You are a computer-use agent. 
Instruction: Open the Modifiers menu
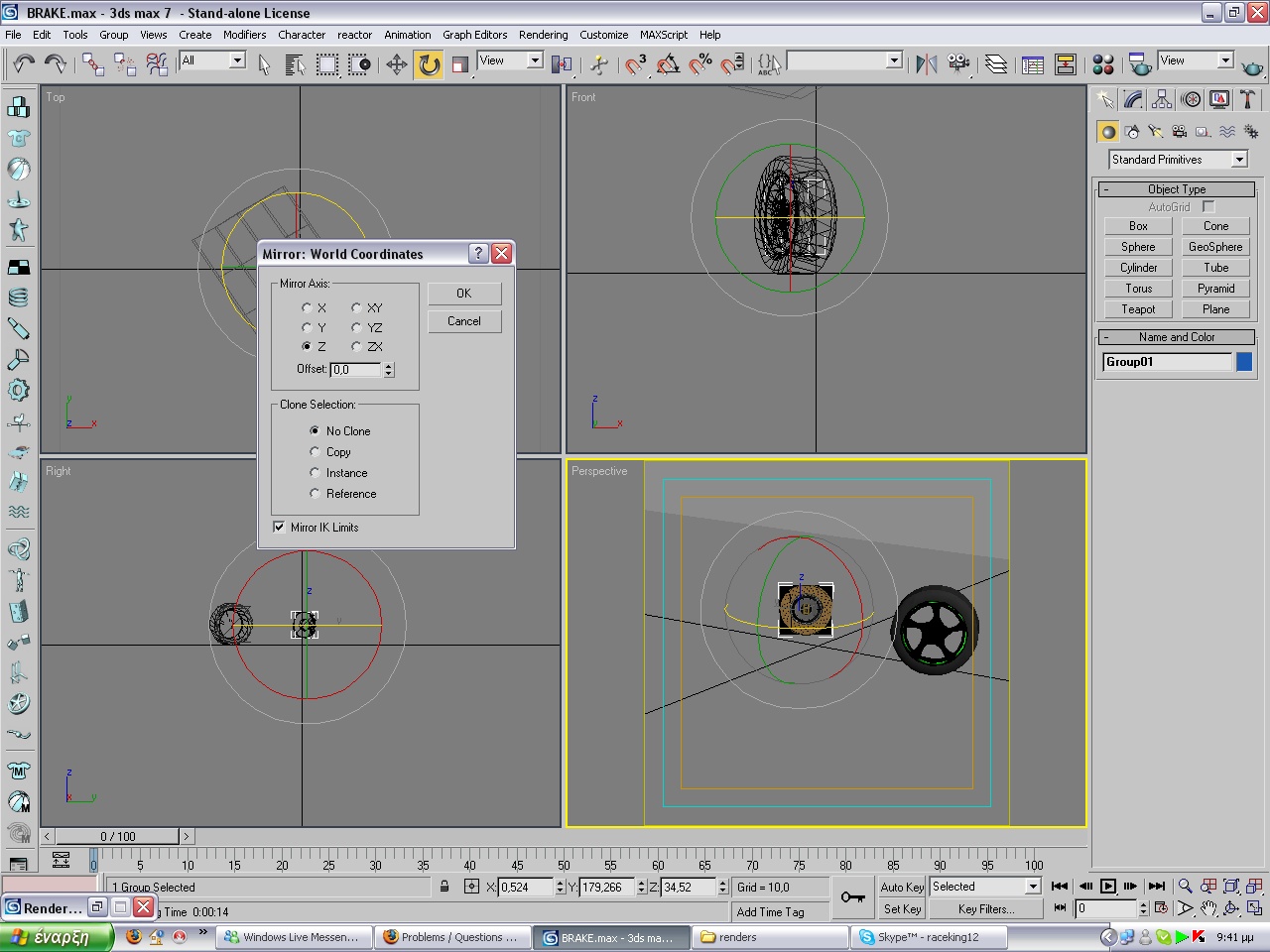244,35
